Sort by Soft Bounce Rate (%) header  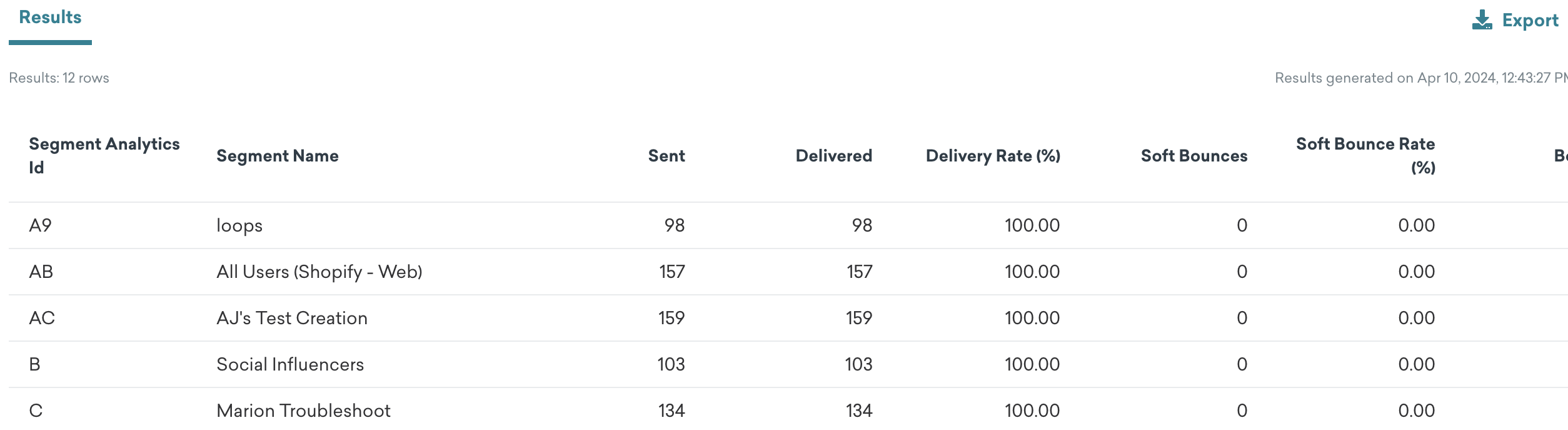[x=1365, y=156]
